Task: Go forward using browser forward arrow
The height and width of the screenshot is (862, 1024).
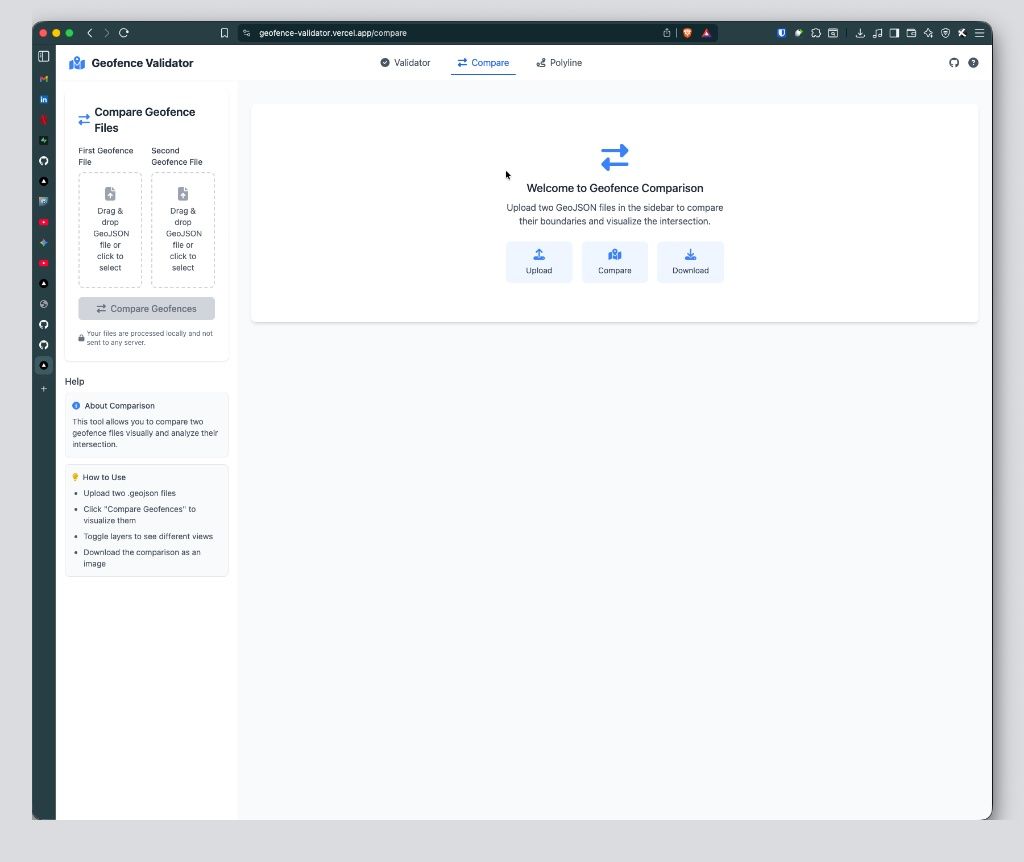Action: [106, 33]
